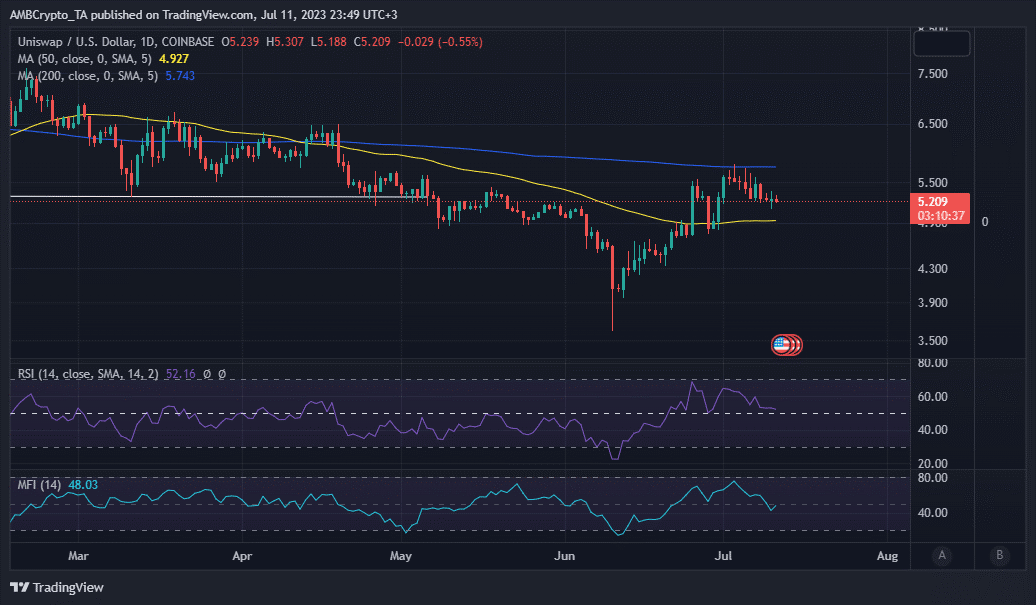The height and width of the screenshot is (605, 1036).
Task: Click the 60.00 level on the RSI scale
Action: [x=932, y=396]
